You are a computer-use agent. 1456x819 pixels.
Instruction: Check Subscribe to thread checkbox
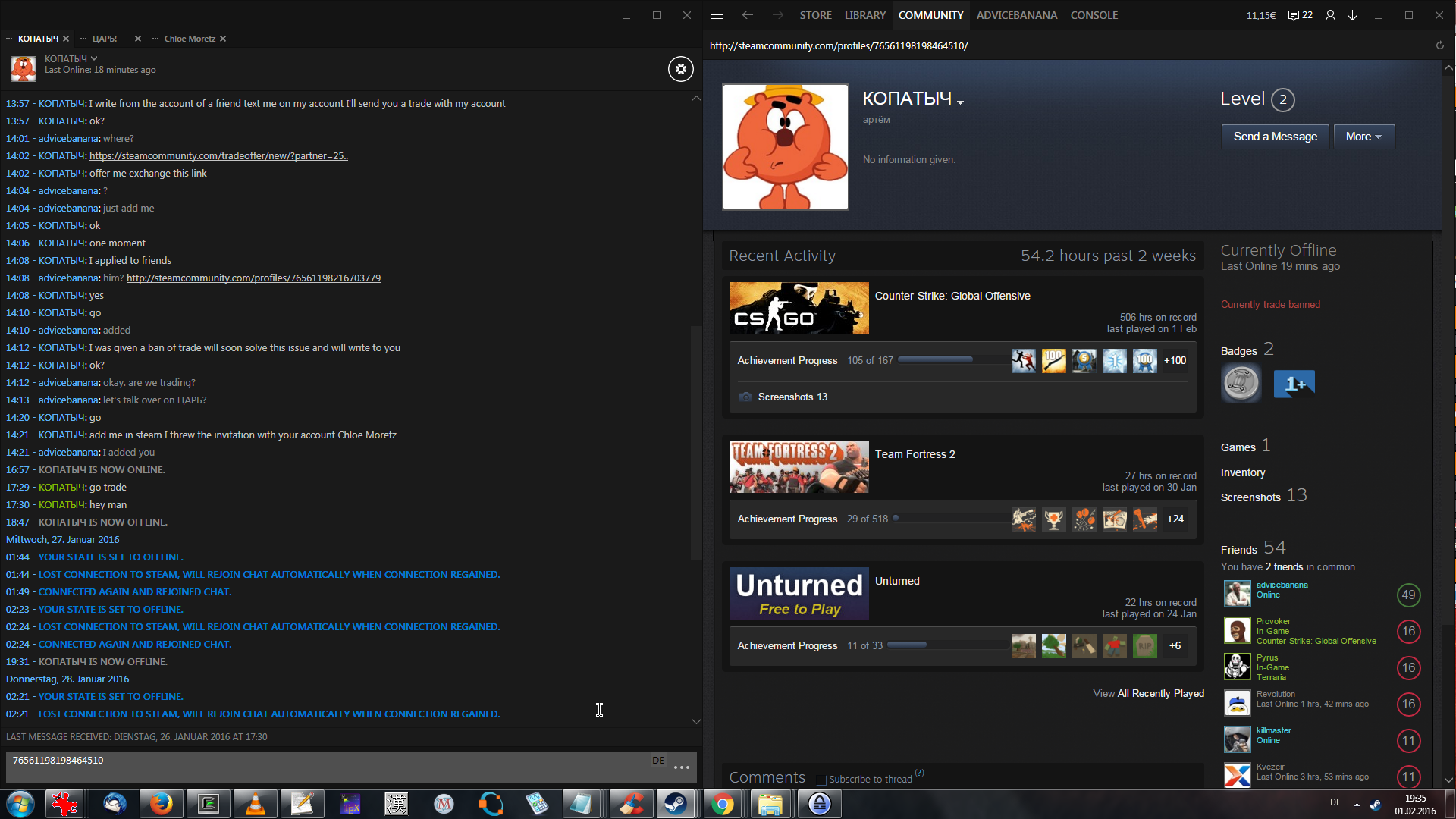[x=821, y=780]
